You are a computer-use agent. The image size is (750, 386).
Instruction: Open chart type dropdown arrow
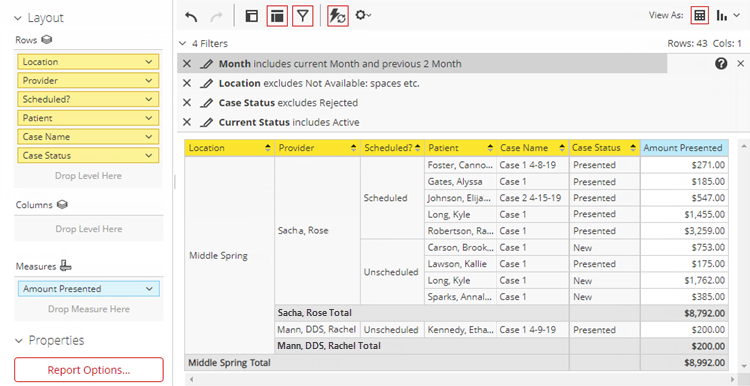pos(736,16)
